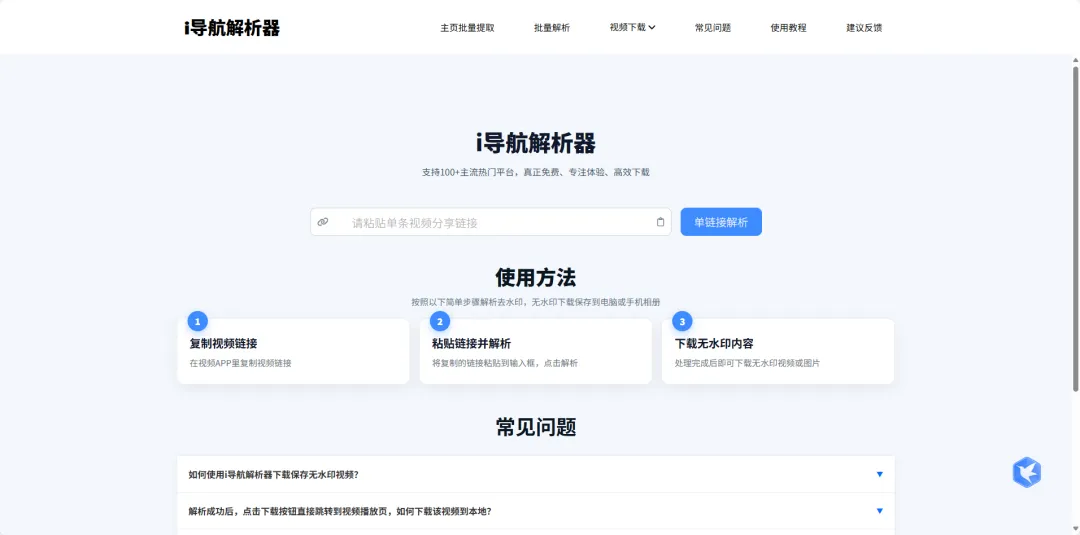The height and width of the screenshot is (535, 1080).
Task: Go to the 批量解析 page
Action: 552,28
